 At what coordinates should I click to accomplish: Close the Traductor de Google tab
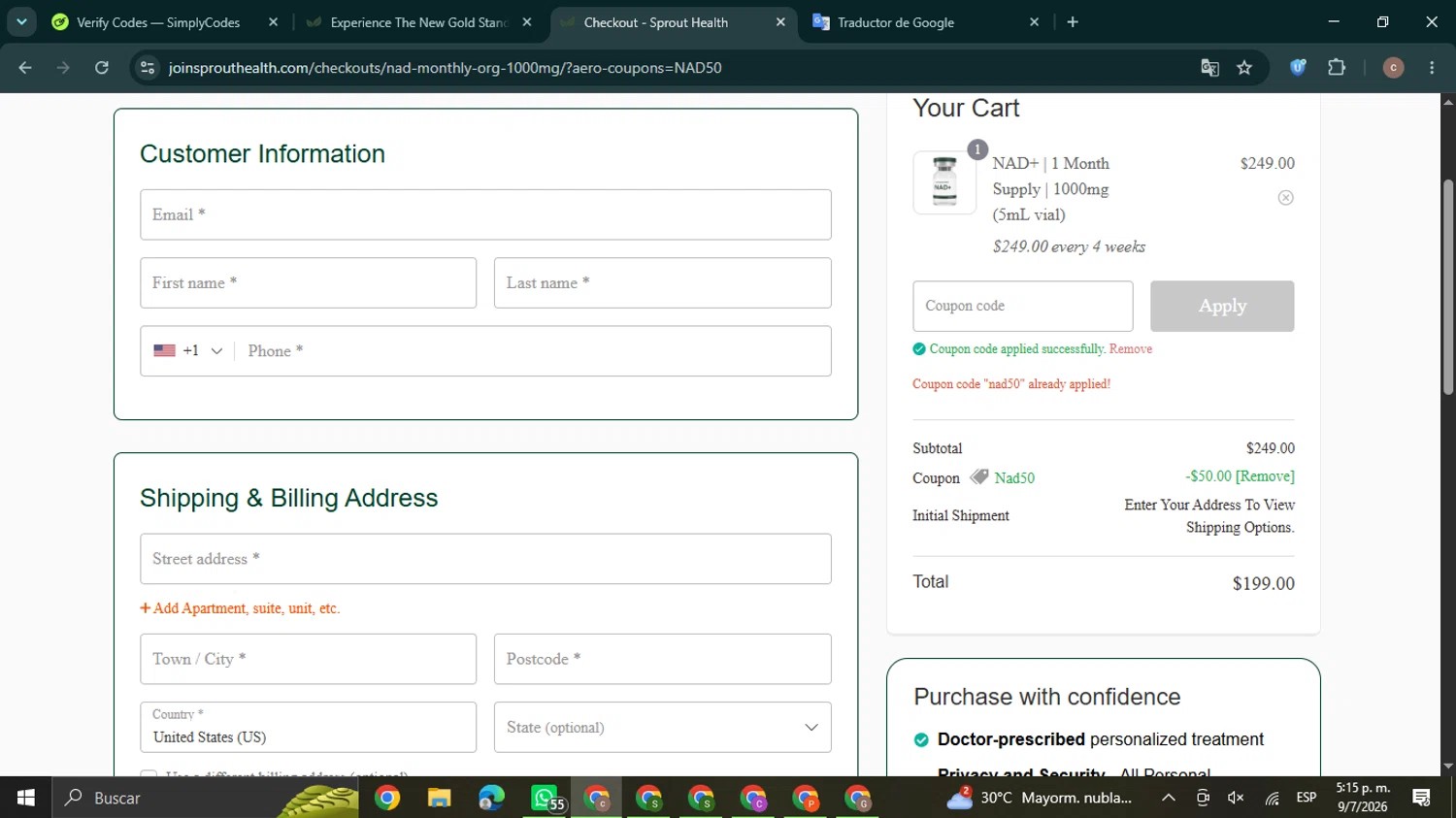pos(1034,22)
